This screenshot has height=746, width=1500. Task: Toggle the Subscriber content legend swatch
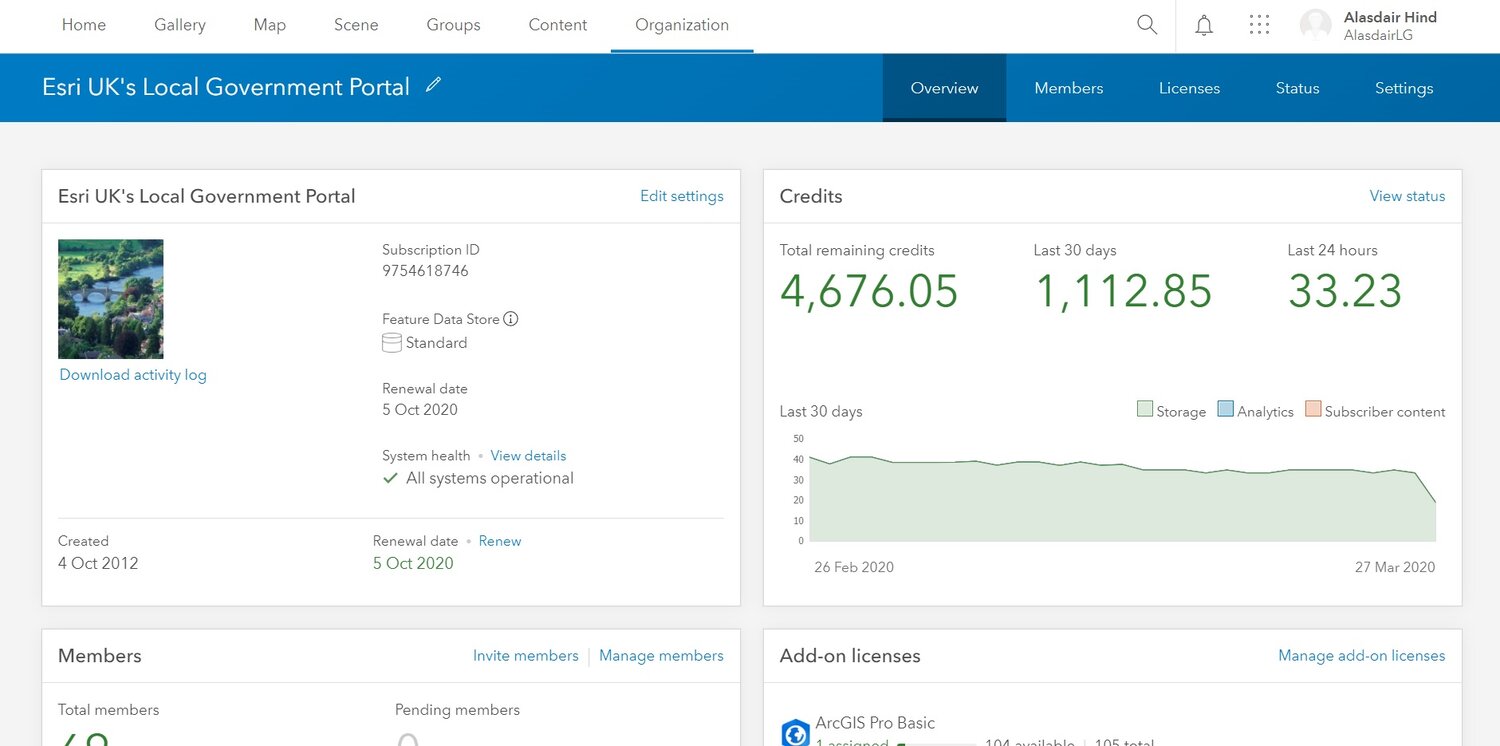pyautogui.click(x=1313, y=409)
